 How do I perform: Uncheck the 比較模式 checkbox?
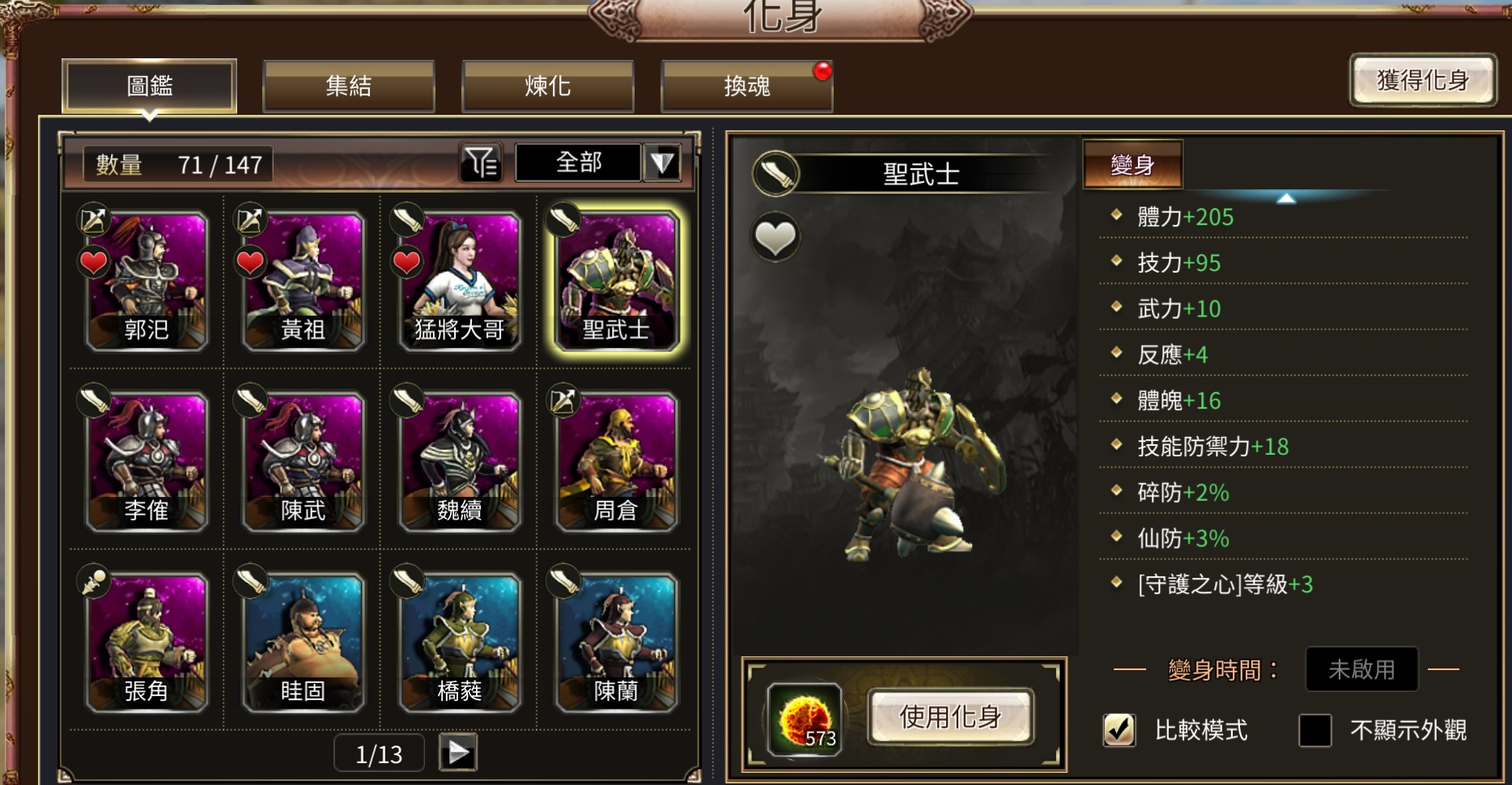[x=1119, y=730]
